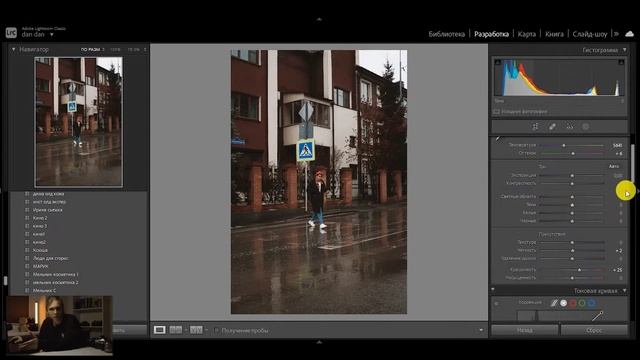The image size is (640, 360).
Task: Show the filmstrip using the bottom arrow
Action: point(319,342)
